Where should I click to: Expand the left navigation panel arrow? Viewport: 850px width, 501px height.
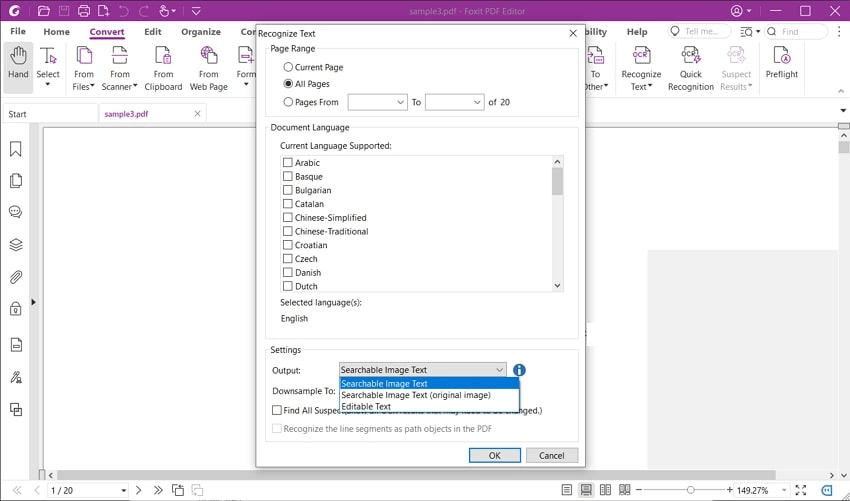(33, 302)
